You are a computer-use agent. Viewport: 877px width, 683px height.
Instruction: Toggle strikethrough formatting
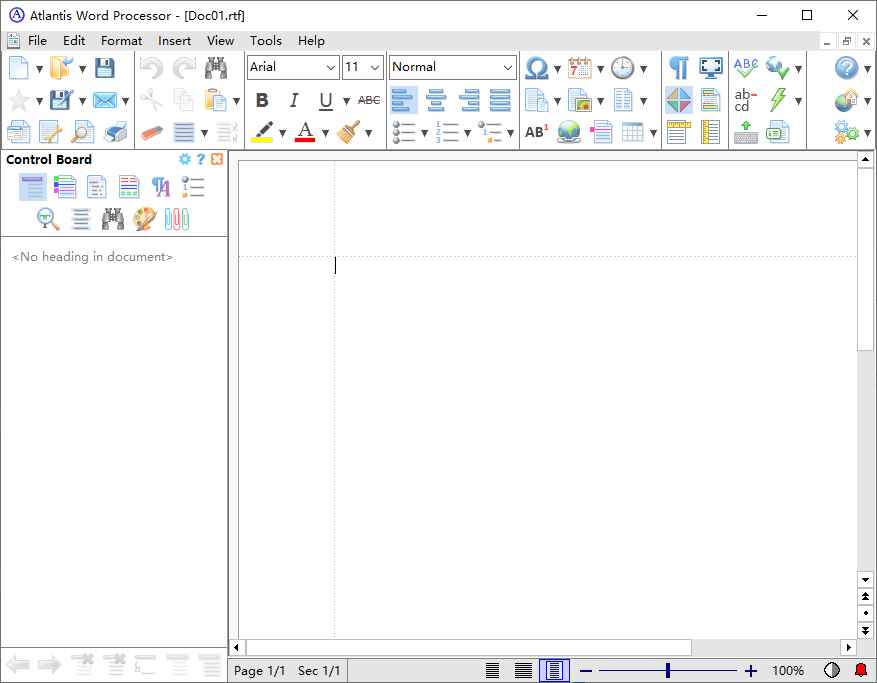(x=368, y=100)
